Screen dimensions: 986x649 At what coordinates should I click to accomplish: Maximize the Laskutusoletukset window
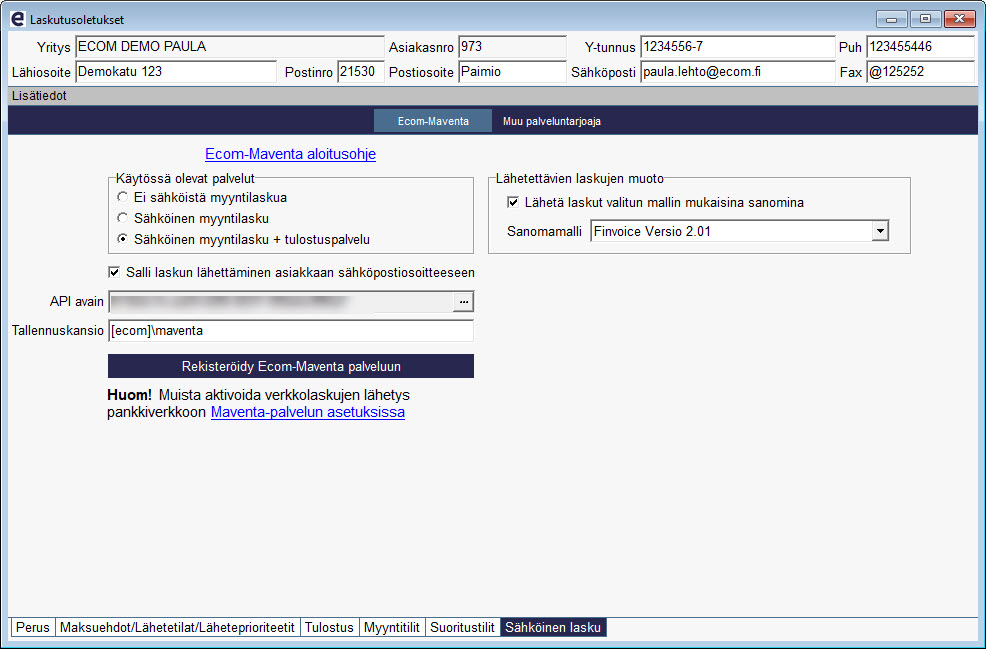click(x=925, y=19)
